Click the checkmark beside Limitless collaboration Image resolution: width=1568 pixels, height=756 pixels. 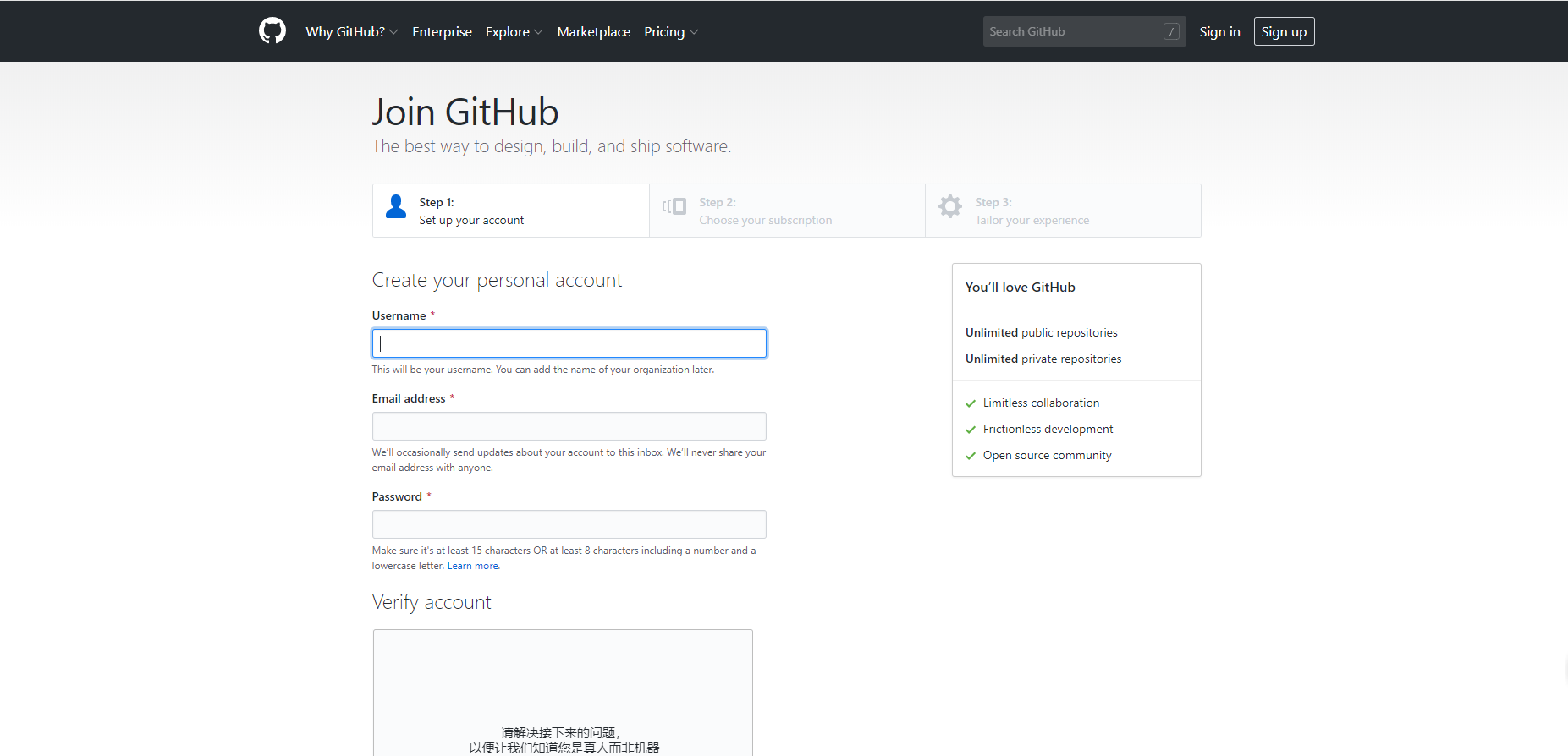click(x=971, y=403)
